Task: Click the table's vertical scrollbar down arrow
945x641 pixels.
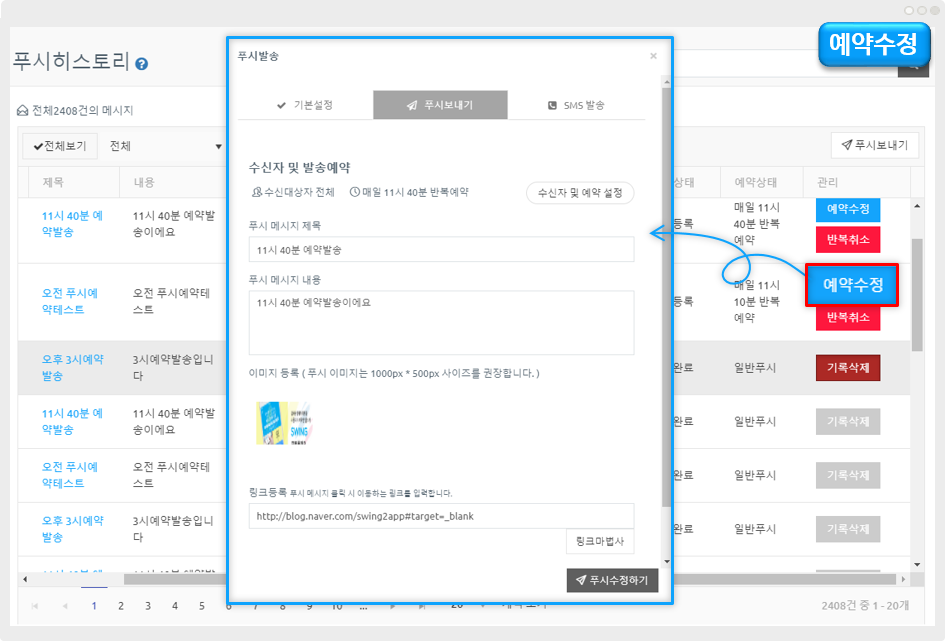Action: 917,565
